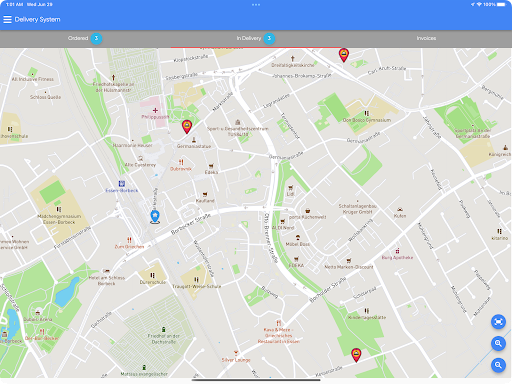This screenshot has width=512, height=384.
Task: Click the three-dot multitasking indicator at top
Action: click(x=256, y=5)
